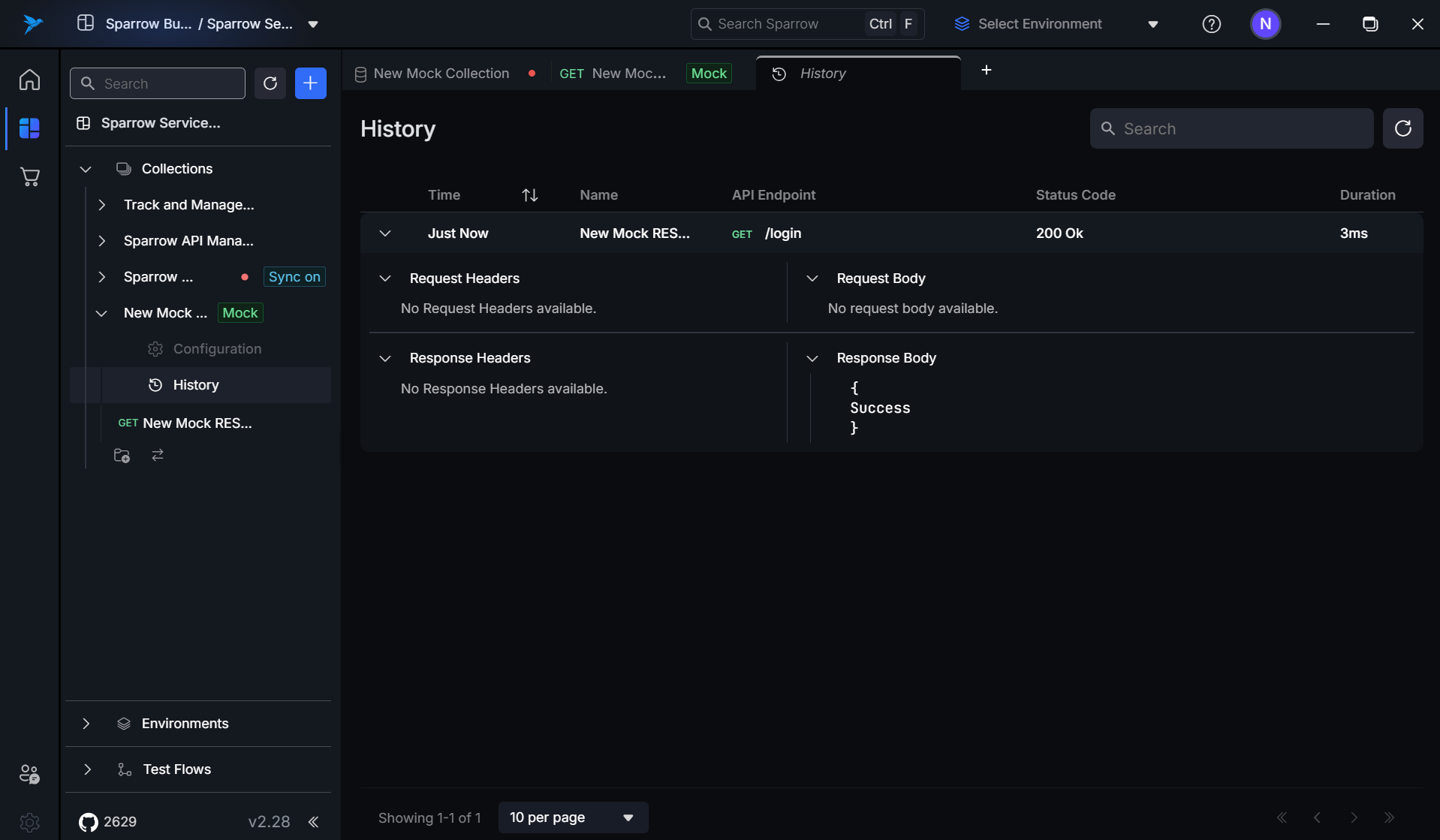Image resolution: width=1440 pixels, height=840 pixels.
Task: Click the /login API endpoint cell
Action: coord(783,233)
